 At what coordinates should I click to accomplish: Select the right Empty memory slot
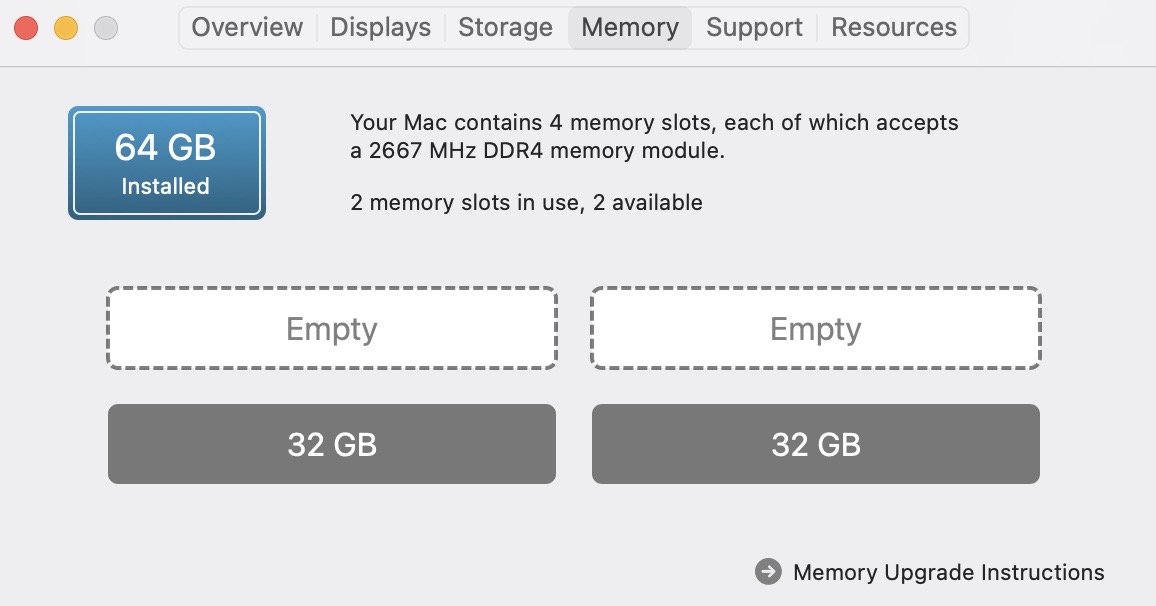[816, 329]
